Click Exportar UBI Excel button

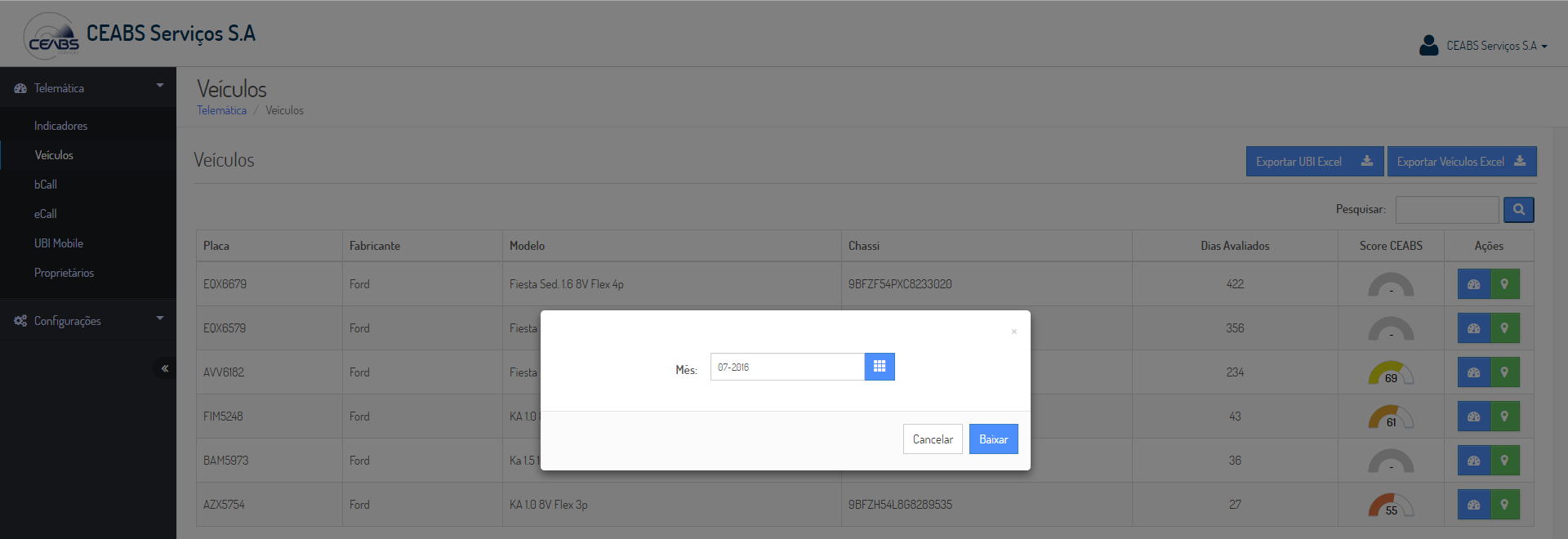(x=1315, y=162)
